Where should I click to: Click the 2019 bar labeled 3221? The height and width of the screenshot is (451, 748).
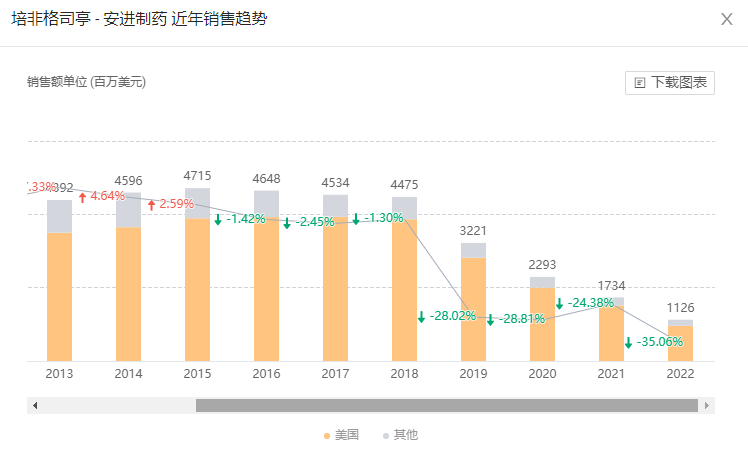473,302
